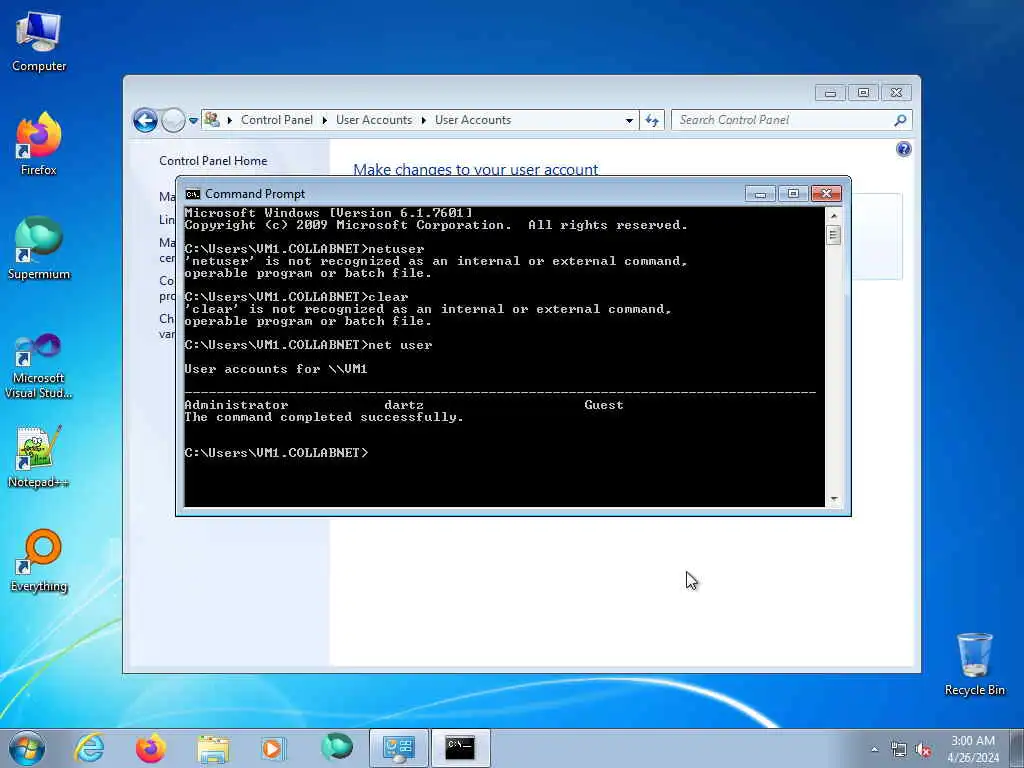Click the 'net user' command text
The width and height of the screenshot is (1024, 768).
(400, 345)
